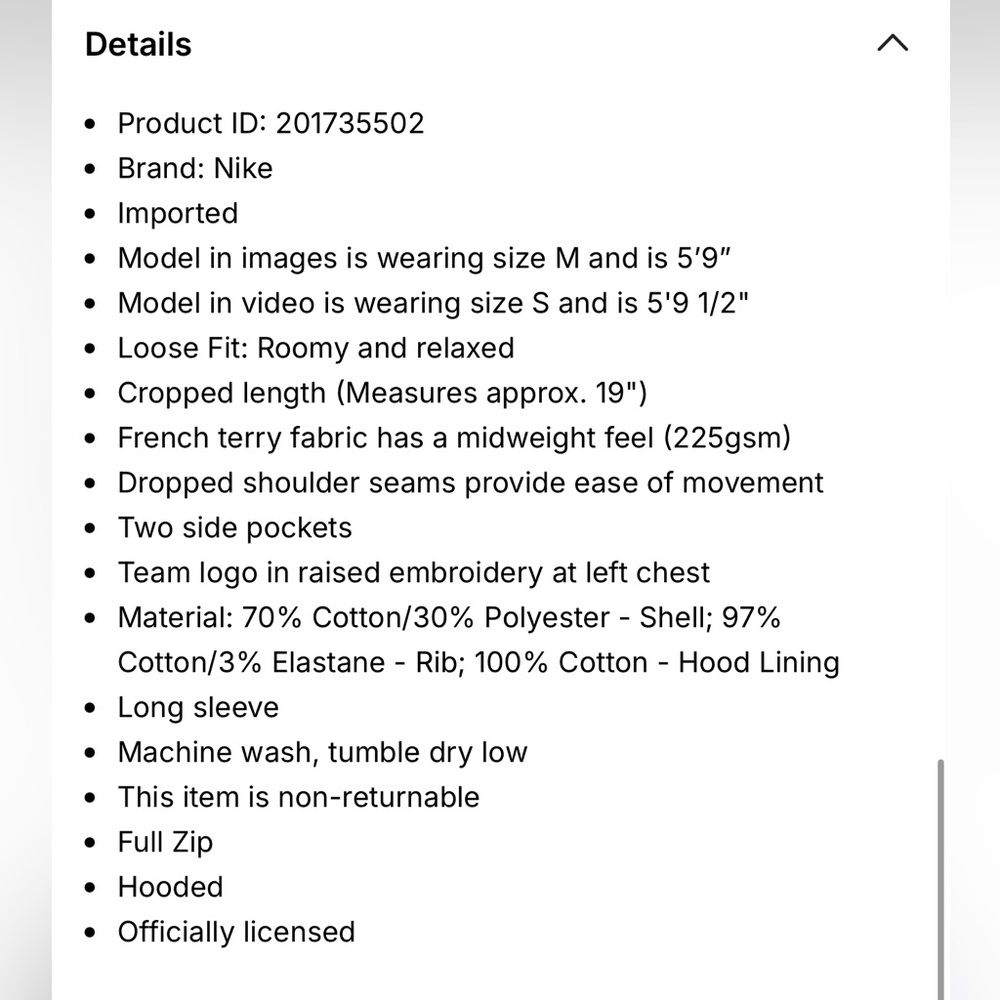Click the Imported bullet item
This screenshot has width=1000, height=1000.
pyautogui.click(x=178, y=213)
